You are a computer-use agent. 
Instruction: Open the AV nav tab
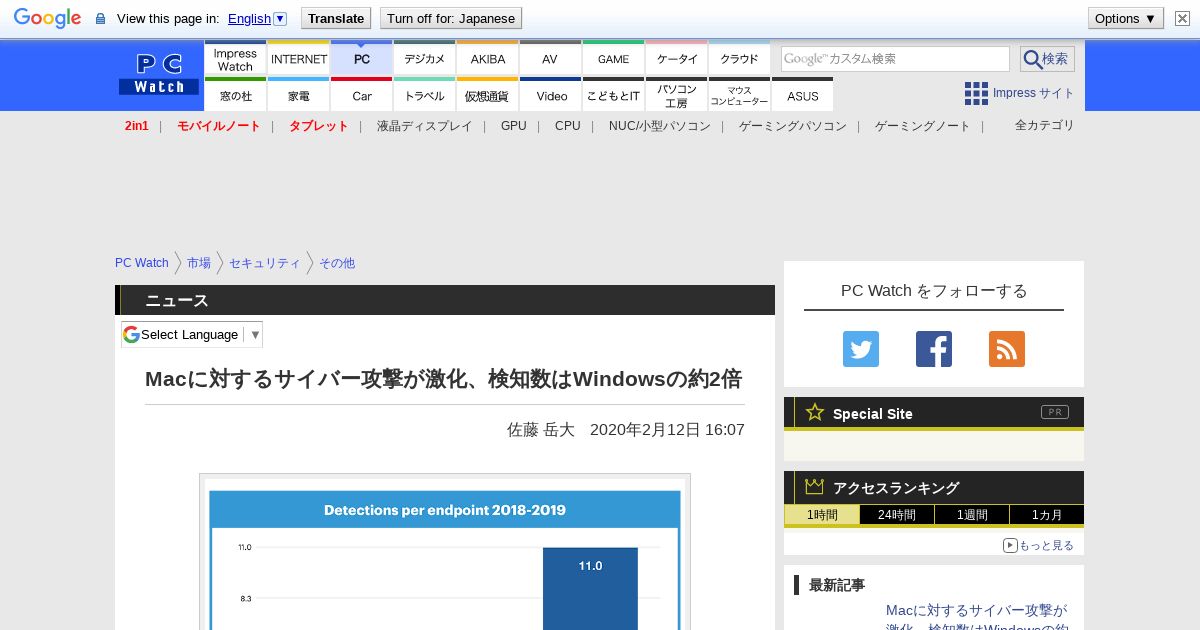pyautogui.click(x=550, y=59)
